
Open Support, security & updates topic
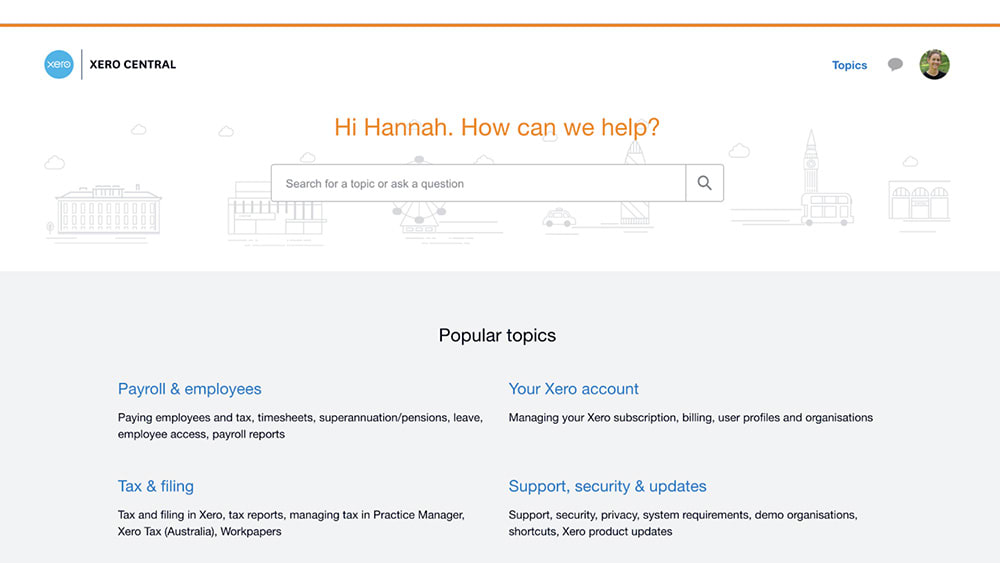(x=607, y=486)
